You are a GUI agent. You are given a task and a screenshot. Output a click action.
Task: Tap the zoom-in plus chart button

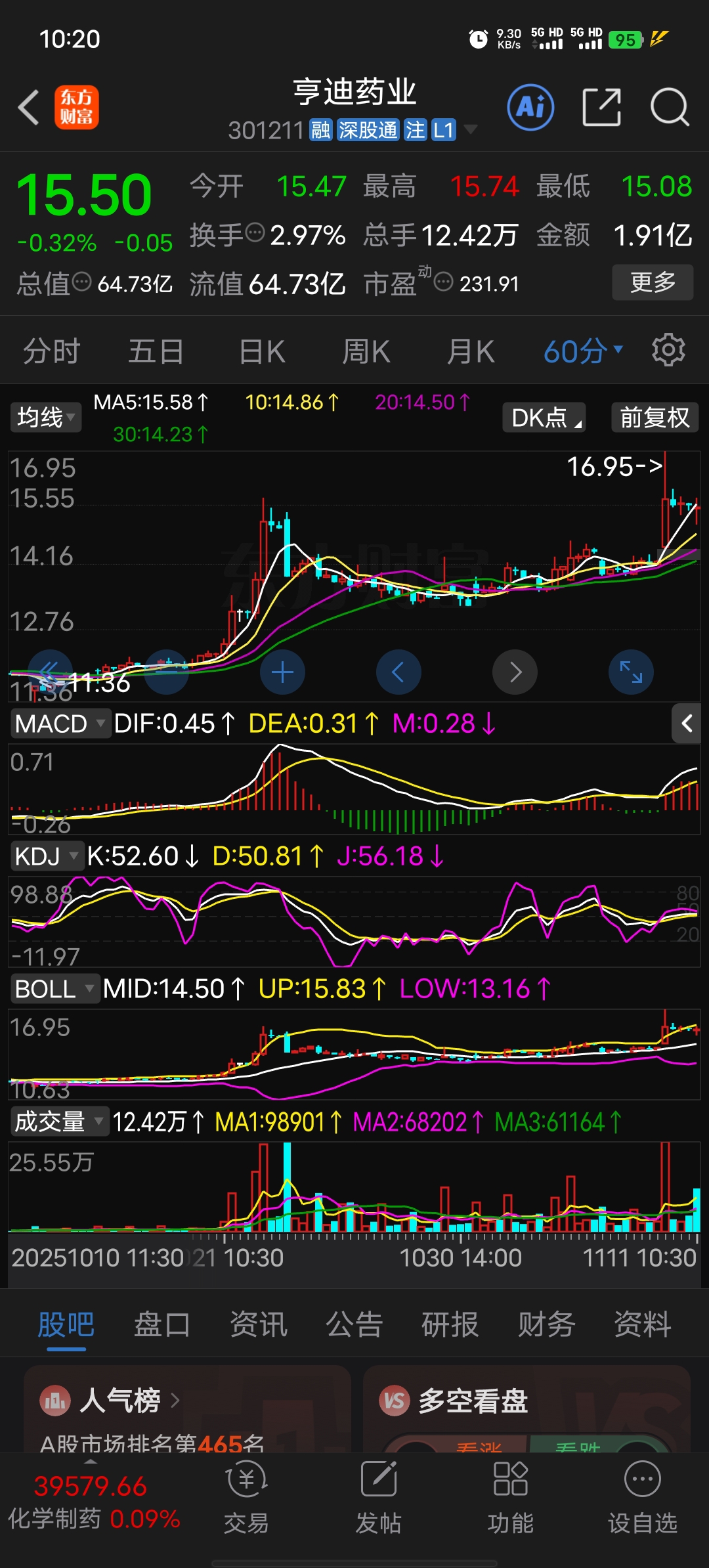tap(282, 672)
